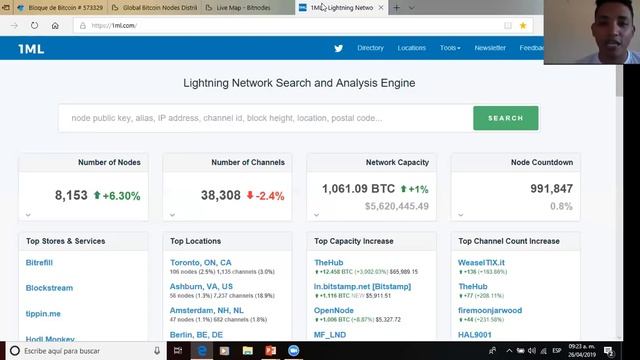640x360 pixels.
Task: Open the 1ML Twitter icon link
Action: point(338,48)
